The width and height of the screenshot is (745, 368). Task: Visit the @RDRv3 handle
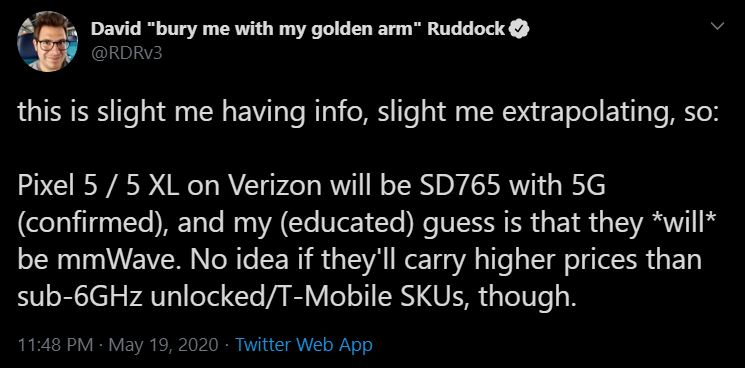click(x=126, y=53)
